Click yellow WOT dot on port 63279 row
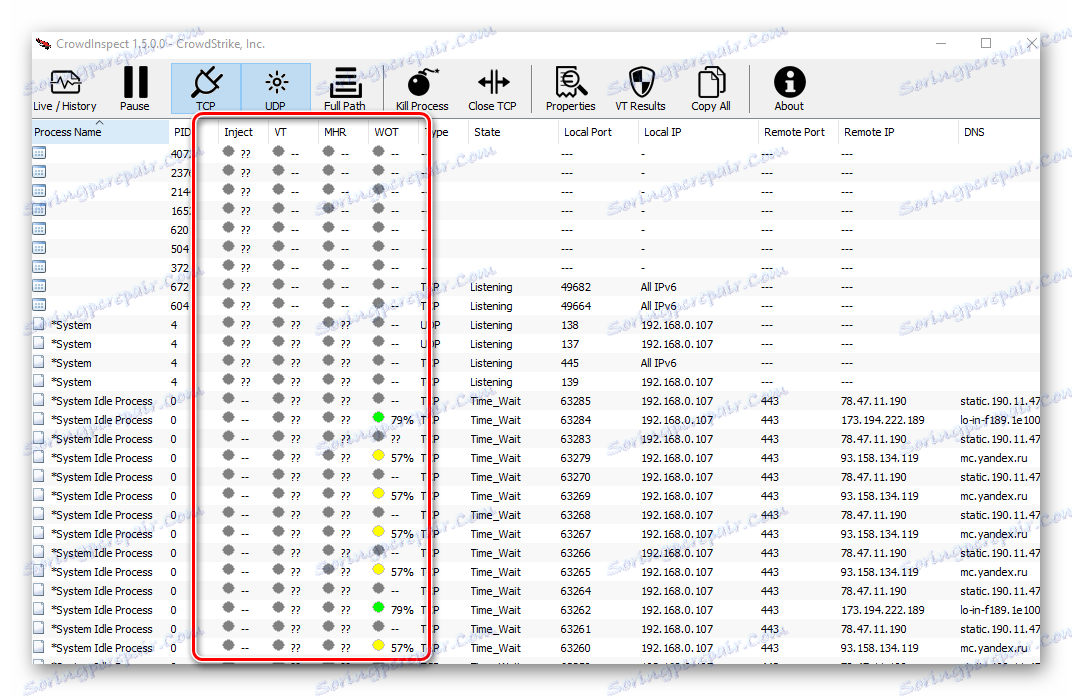Viewport: 1072px width, 696px height. tap(378, 455)
